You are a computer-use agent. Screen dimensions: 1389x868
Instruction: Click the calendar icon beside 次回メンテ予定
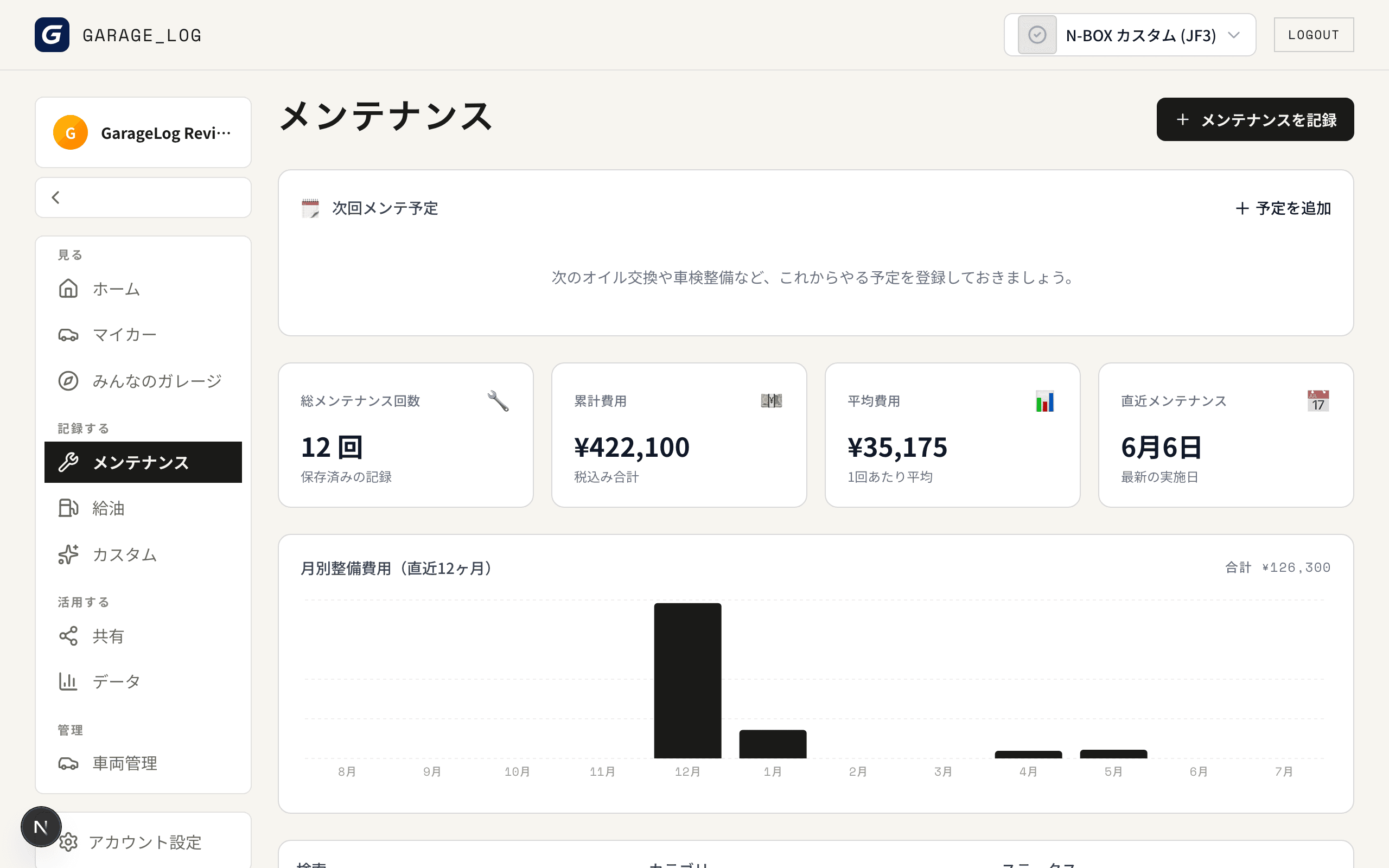(x=310, y=208)
